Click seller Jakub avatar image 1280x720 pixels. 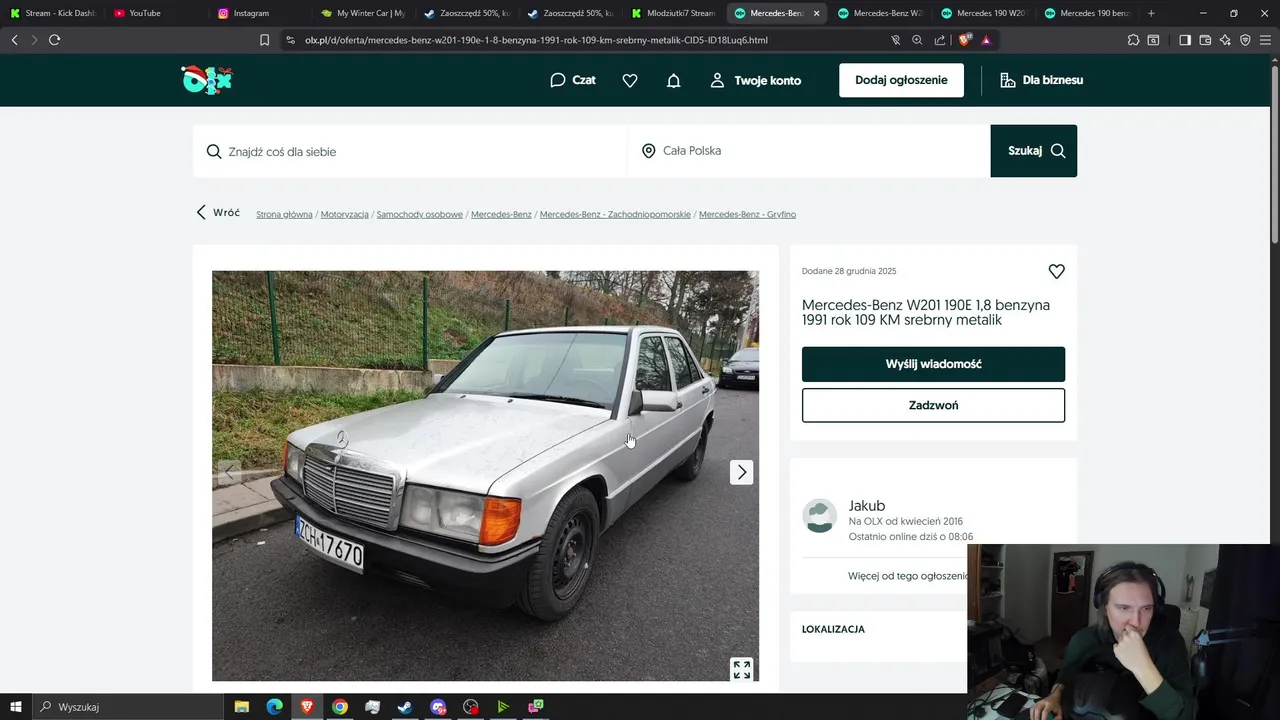(x=820, y=516)
